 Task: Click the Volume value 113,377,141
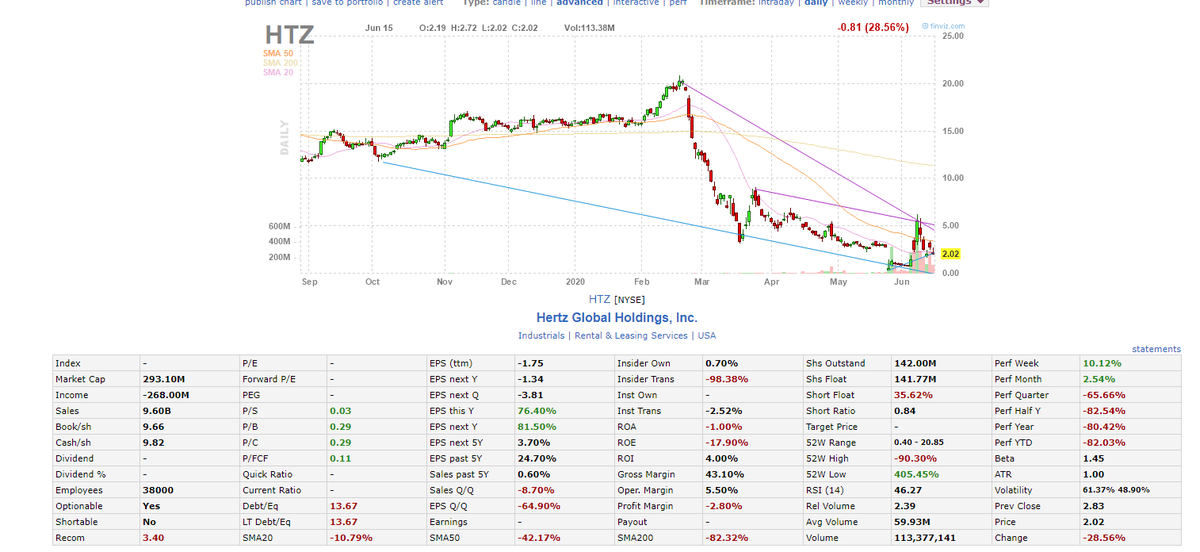(926, 538)
